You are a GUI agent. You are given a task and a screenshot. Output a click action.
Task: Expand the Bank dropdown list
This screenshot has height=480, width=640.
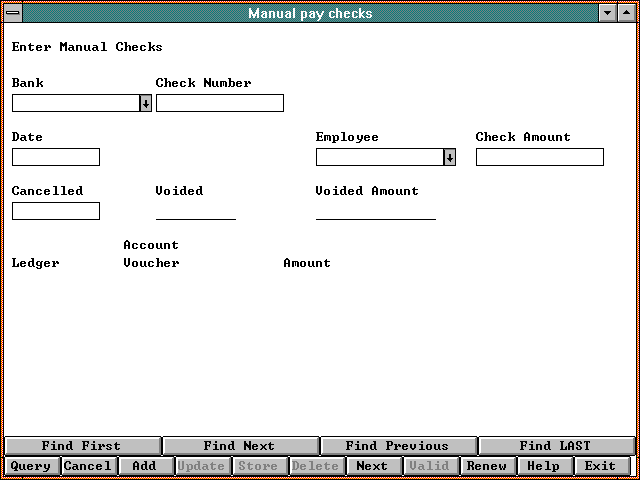[x=145, y=103]
